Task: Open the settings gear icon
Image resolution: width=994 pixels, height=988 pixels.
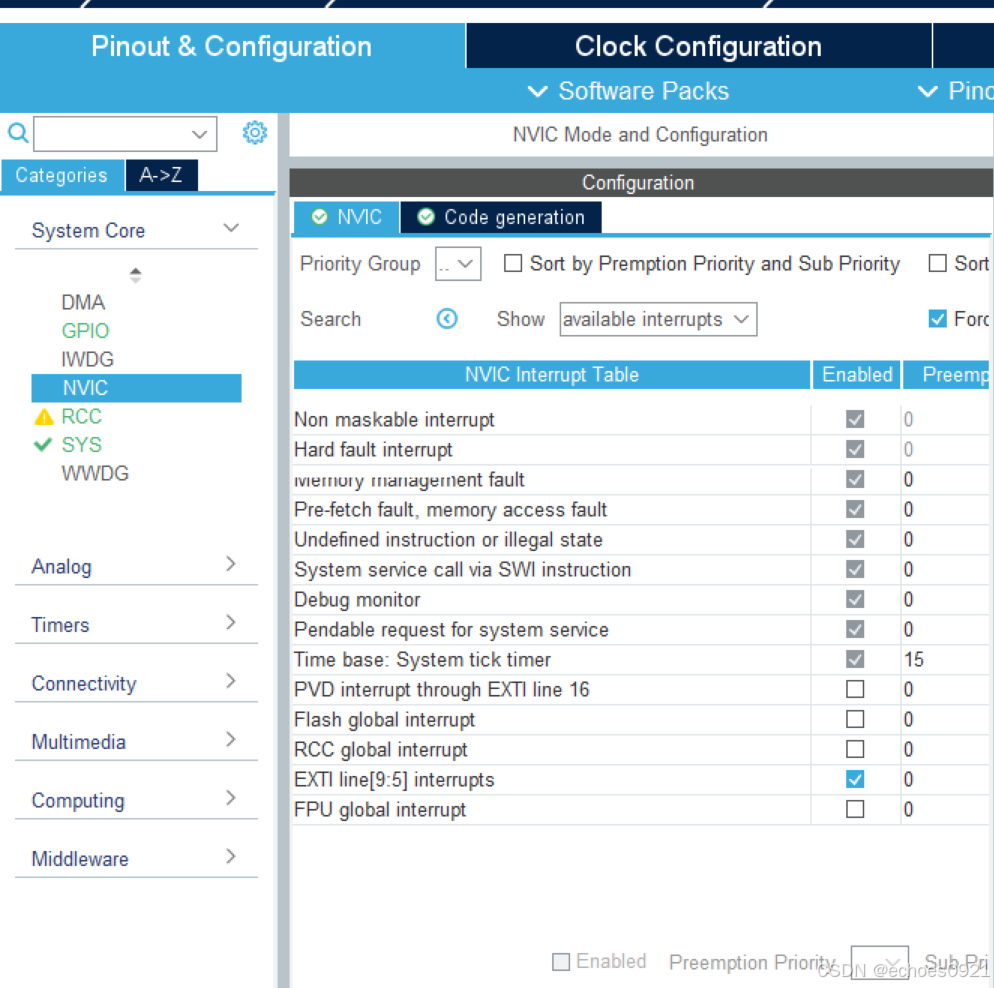Action: [254, 132]
